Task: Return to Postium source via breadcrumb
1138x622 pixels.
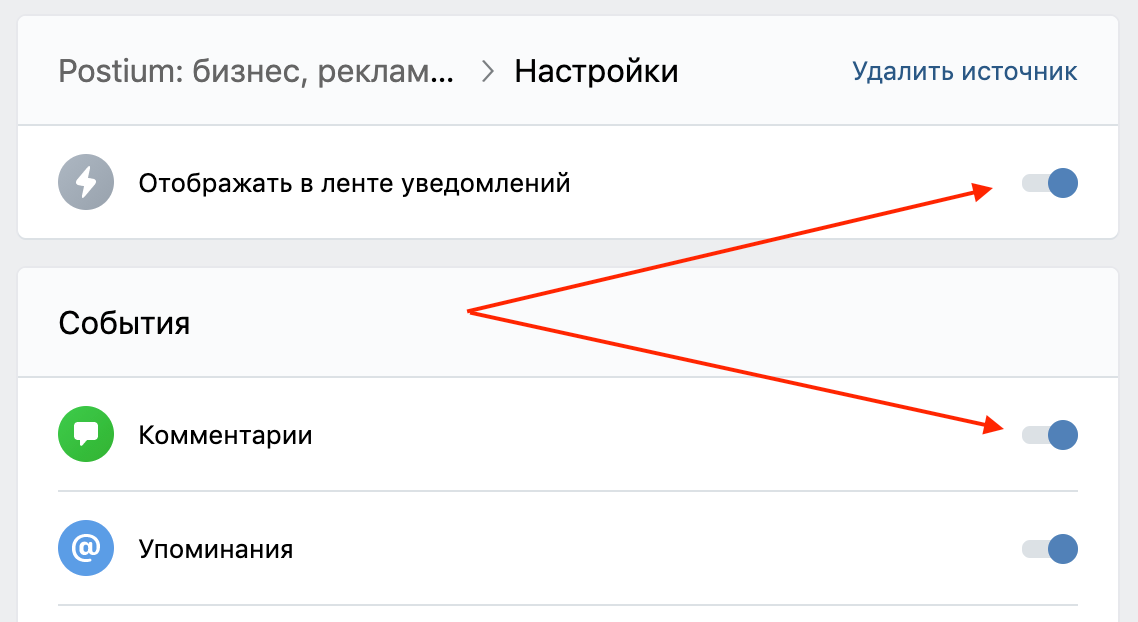Action: [x=256, y=71]
